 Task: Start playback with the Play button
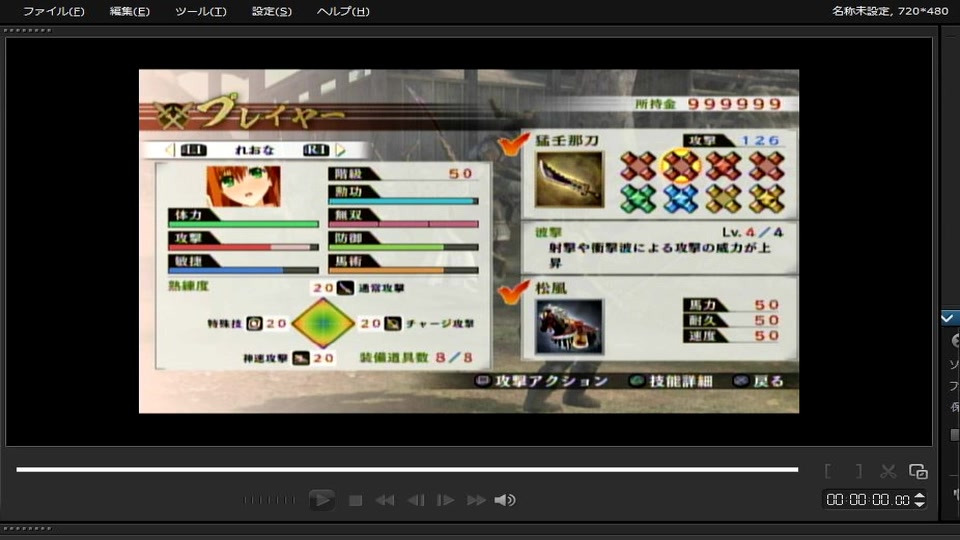(321, 500)
